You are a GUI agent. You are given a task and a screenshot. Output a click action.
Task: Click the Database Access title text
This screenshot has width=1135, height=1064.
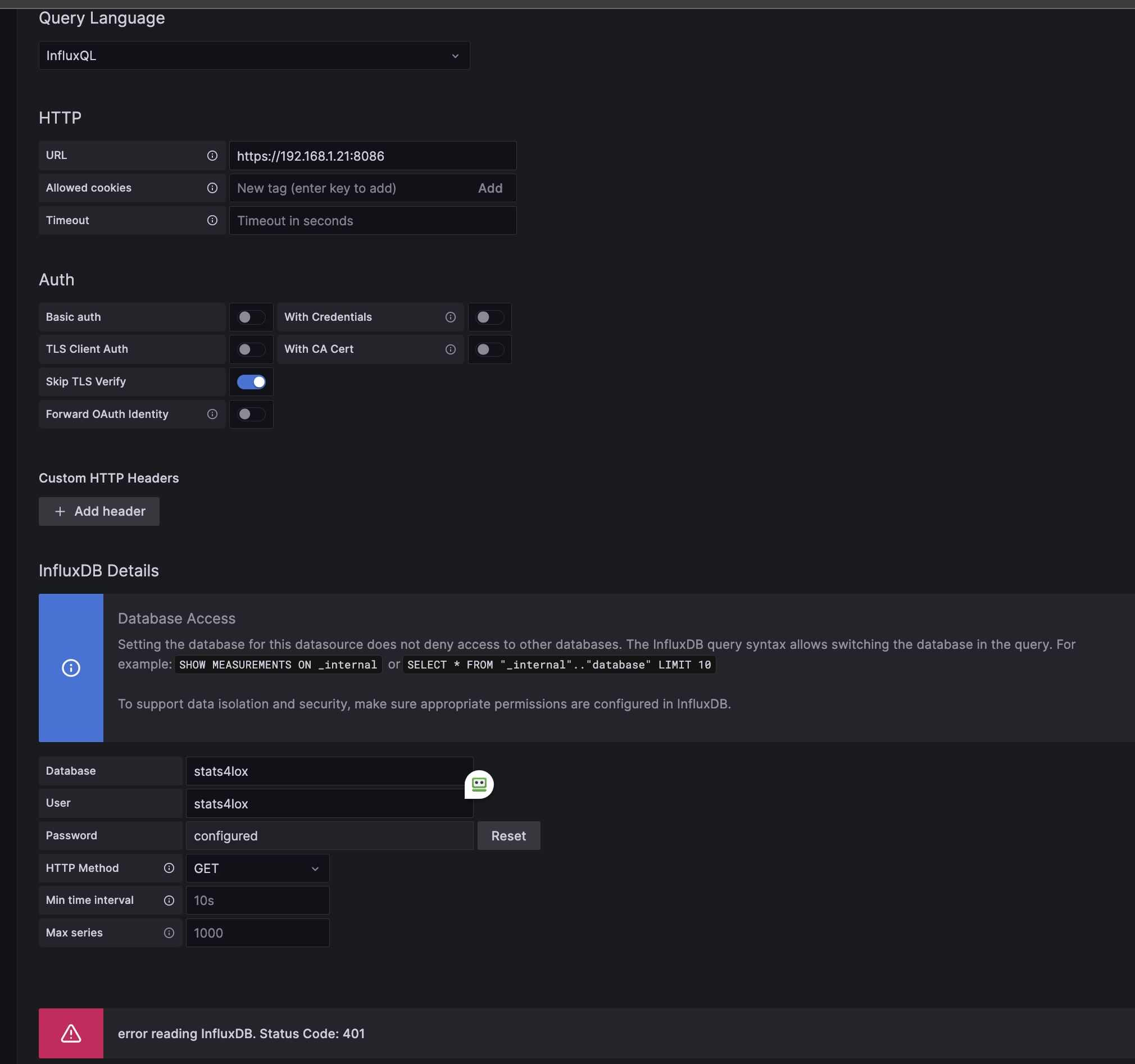point(176,619)
